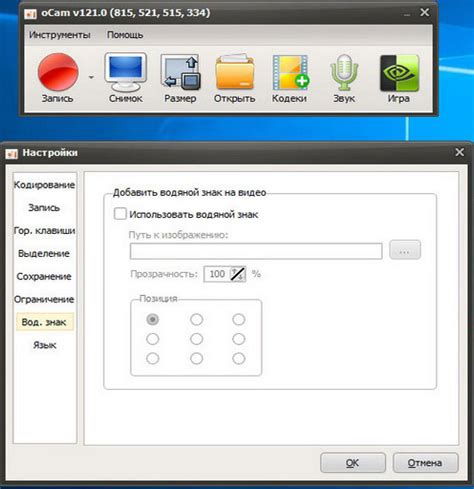Select the top-left watermark position radio
Viewport: 474px width, 489px height.
(x=153, y=319)
